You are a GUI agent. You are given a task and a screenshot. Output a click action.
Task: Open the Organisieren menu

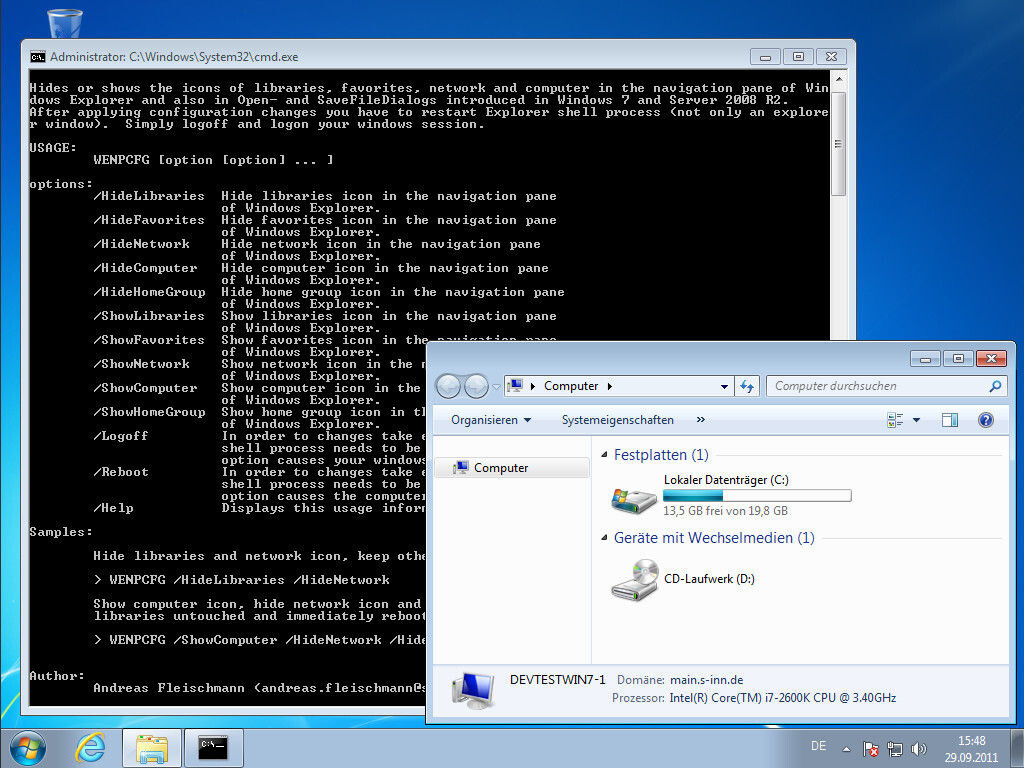click(x=491, y=420)
